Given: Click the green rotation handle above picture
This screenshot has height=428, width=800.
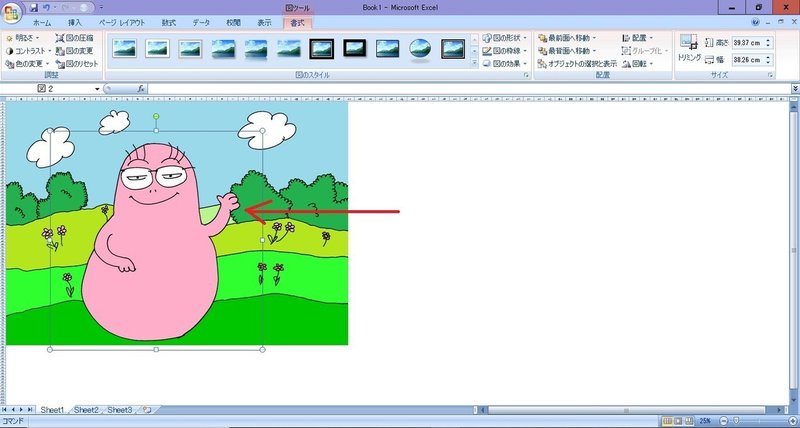Looking at the screenshot, I should [x=156, y=116].
